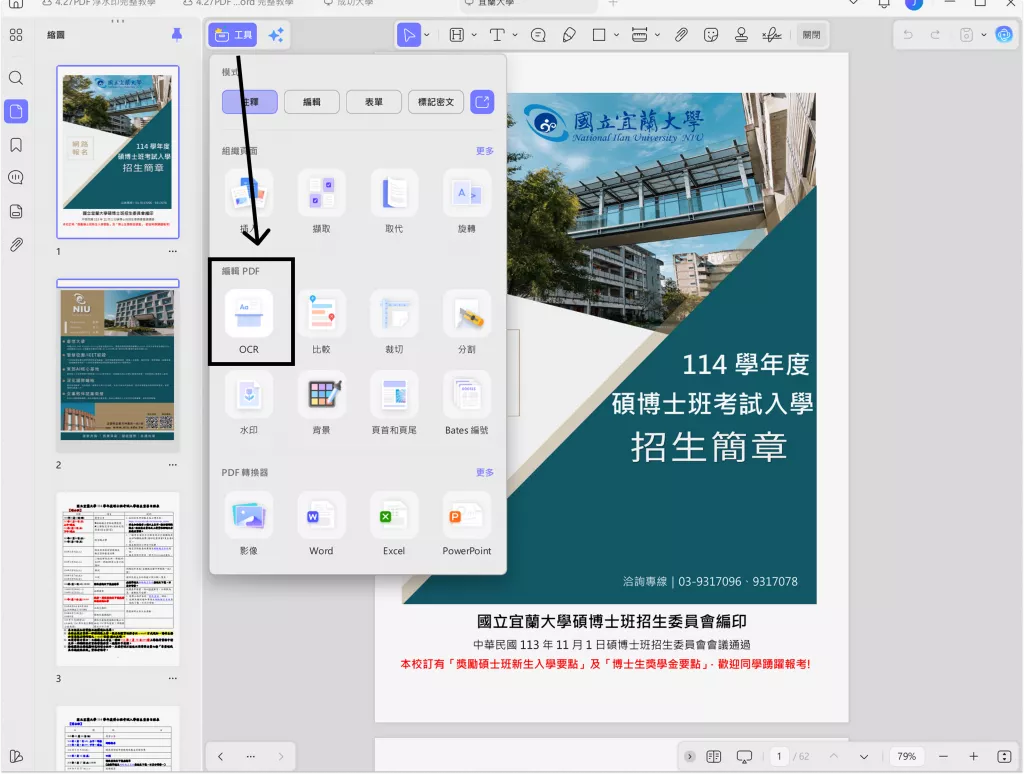Open page 1 thumbnail options menu
The image size is (1024, 774).
(x=172, y=251)
